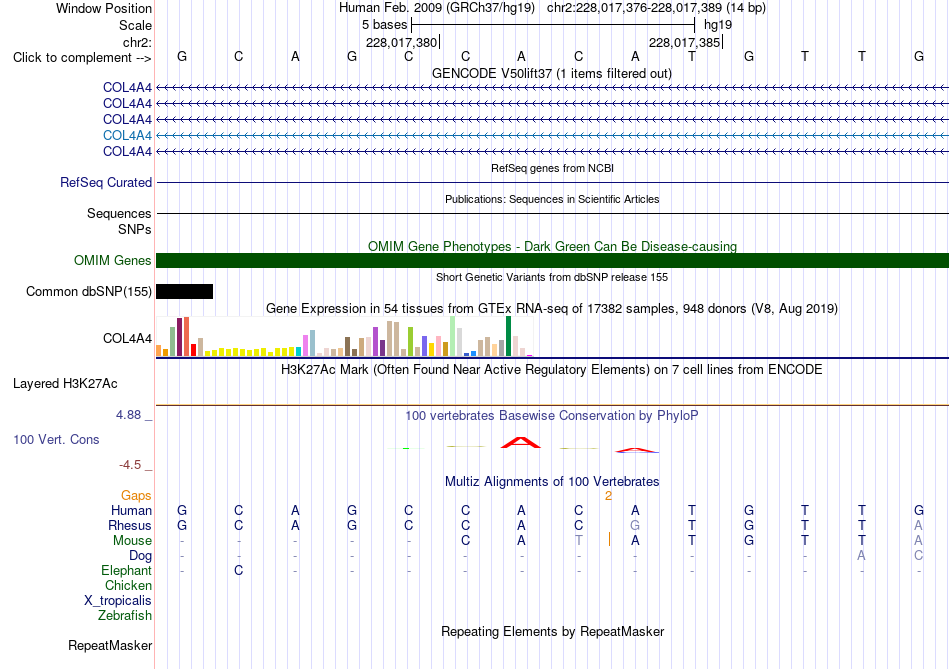Screen dimensions: 950x669
Task: Open the Layered H3K27Ac track label
Action: point(65,384)
